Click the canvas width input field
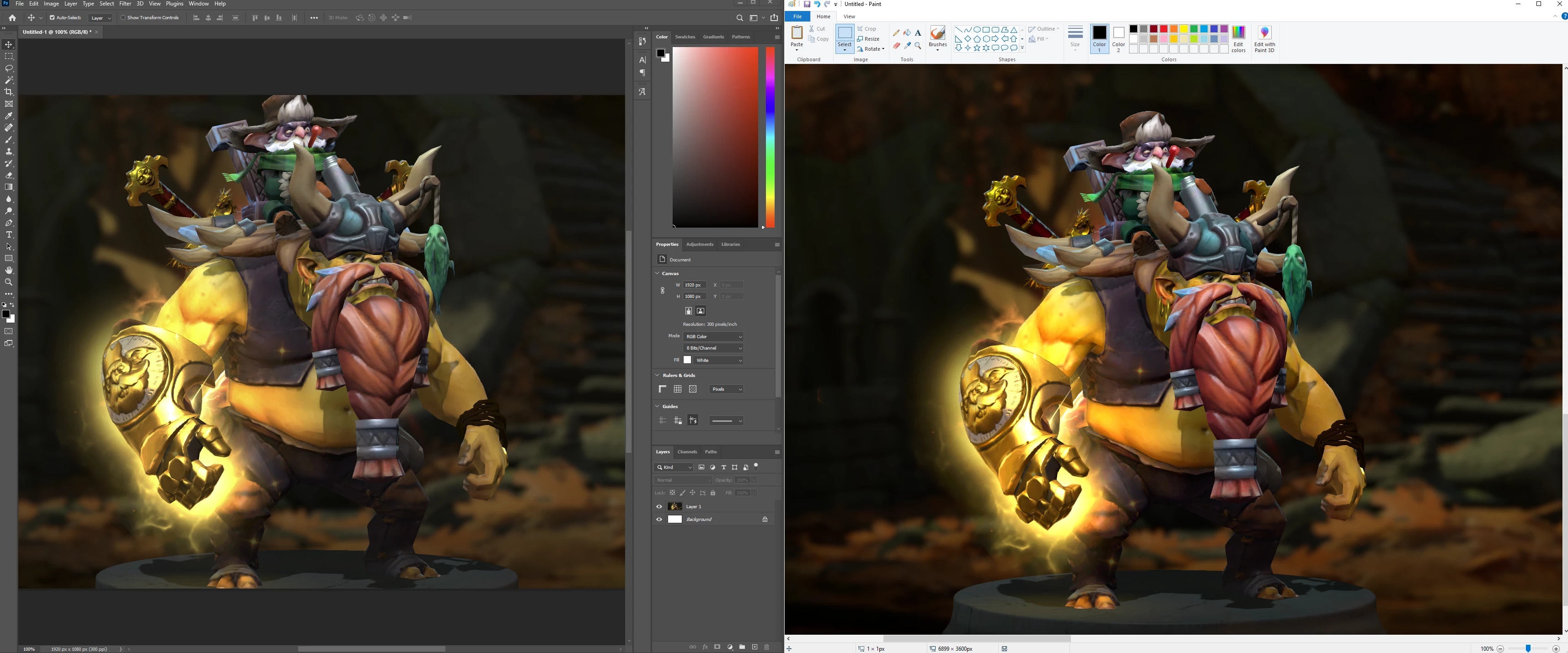 695,285
